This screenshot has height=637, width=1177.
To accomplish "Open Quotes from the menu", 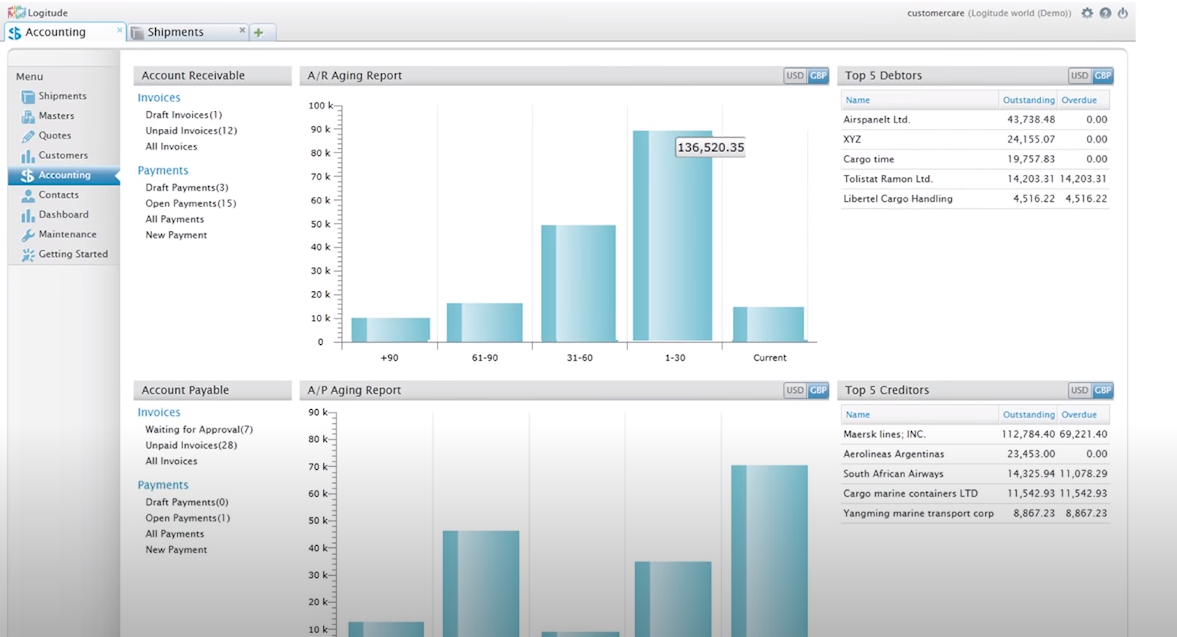I will click(x=55, y=135).
